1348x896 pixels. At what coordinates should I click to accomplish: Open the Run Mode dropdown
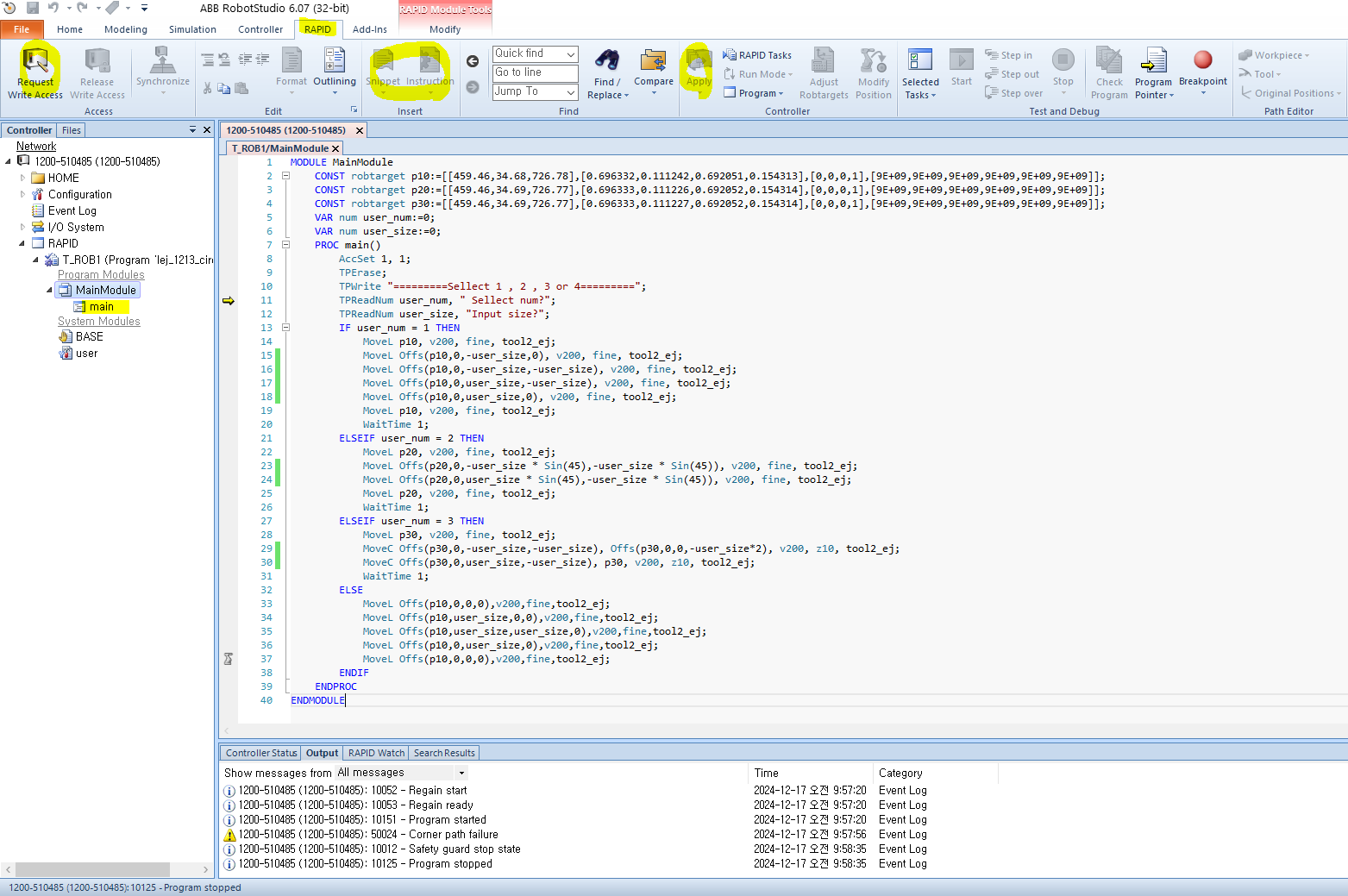pos(759,74)
